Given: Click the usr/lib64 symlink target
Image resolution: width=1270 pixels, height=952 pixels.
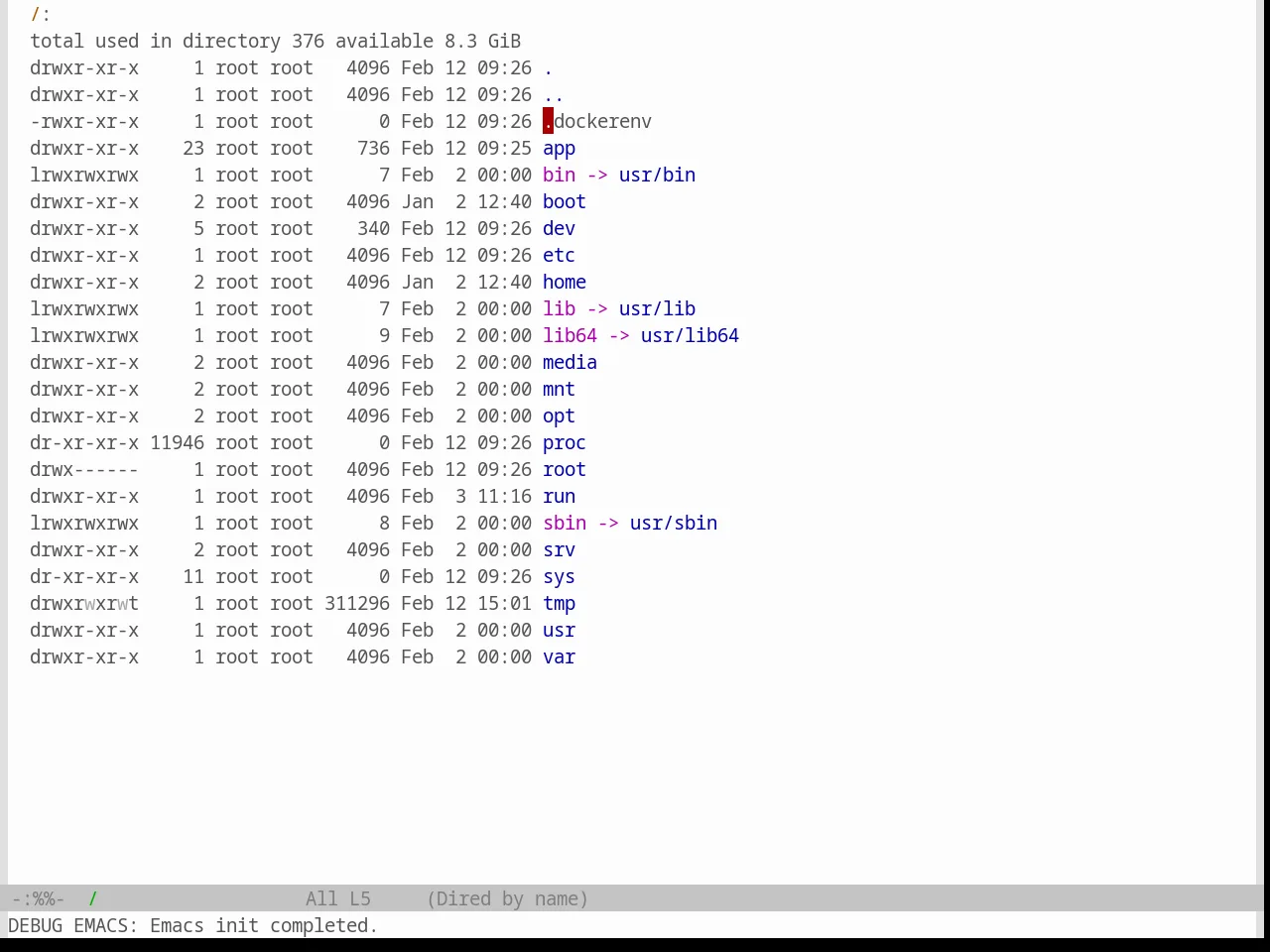Looking at the screenshot, I should click(690, 336).
